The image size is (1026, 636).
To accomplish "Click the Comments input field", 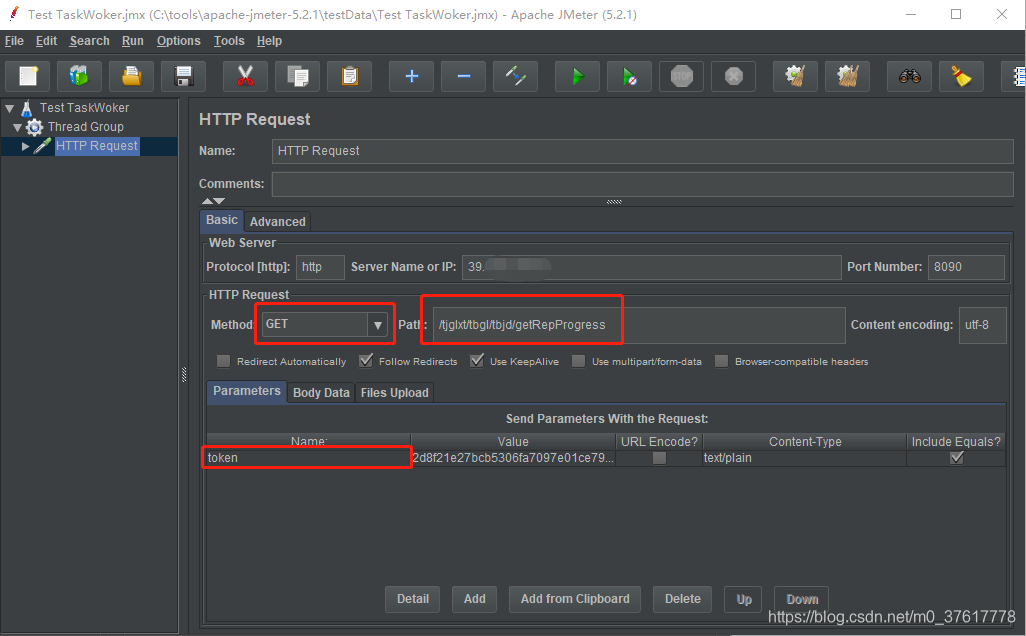I will pyautogui.click(x=643, y=185).
